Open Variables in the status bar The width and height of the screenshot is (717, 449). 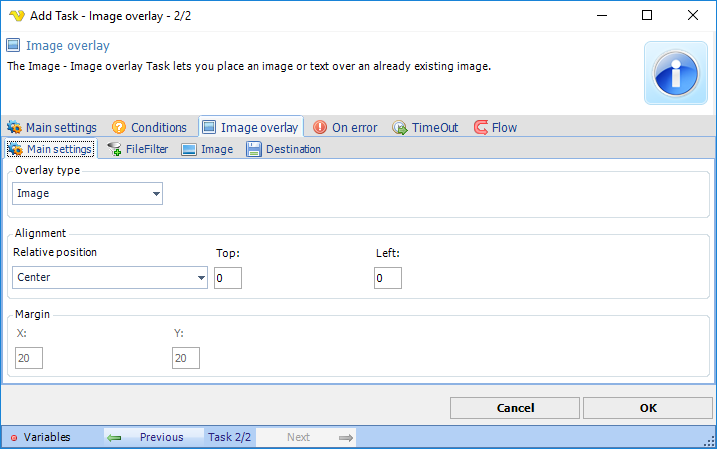click(x=40, y=437)
